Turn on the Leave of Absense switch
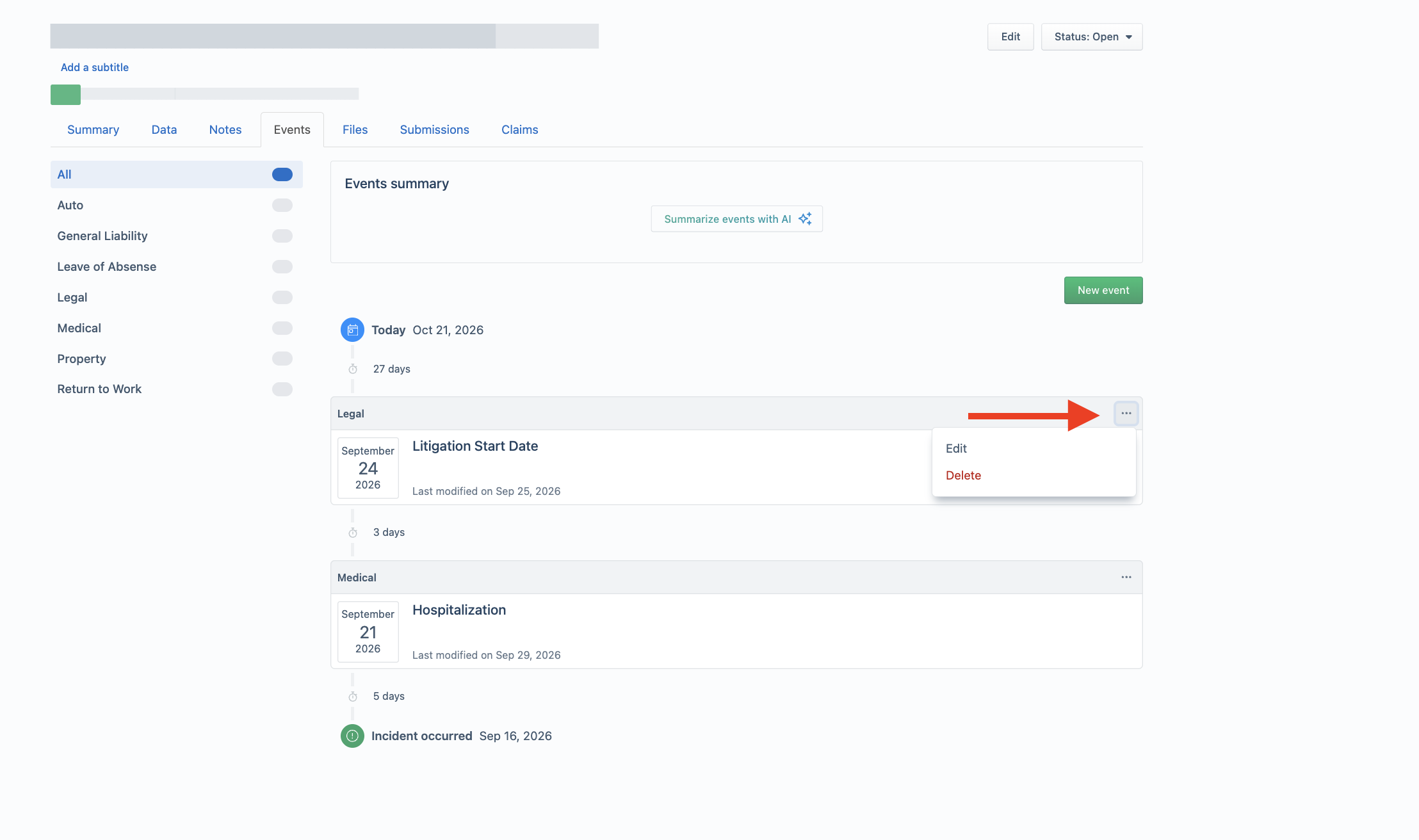 pyautogui.click(x=282, y=267)
